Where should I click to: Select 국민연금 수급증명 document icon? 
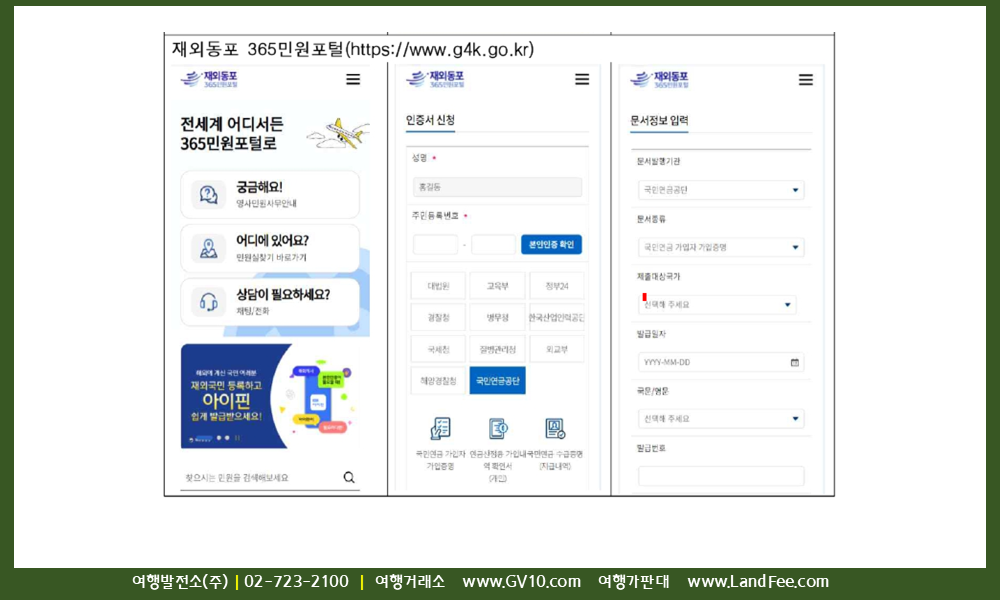[554, 430]
